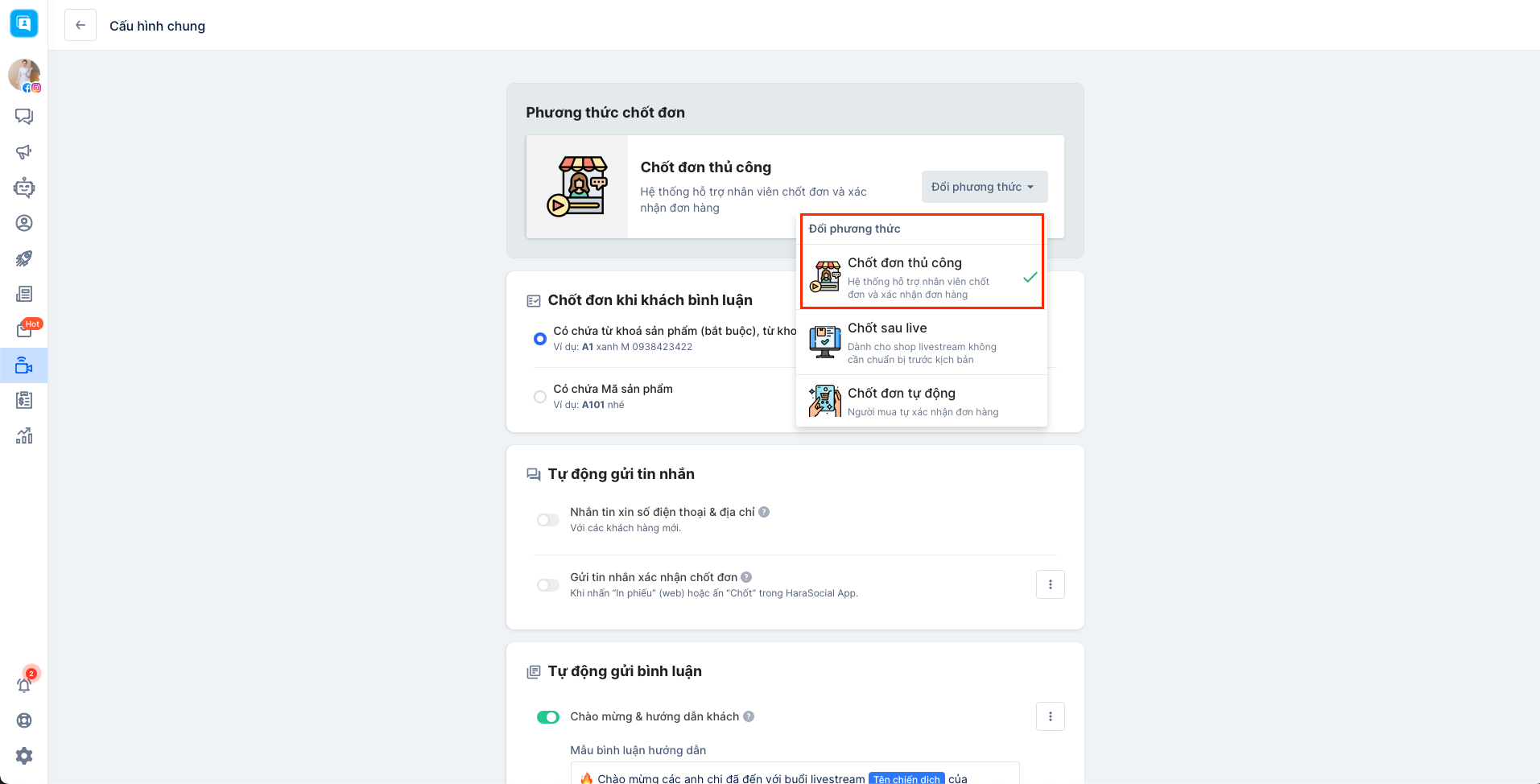Select Chốt đơn thủ công option
Image resolution: width=1540 pixels, height=784 pixels.
(x=922, y=277)
